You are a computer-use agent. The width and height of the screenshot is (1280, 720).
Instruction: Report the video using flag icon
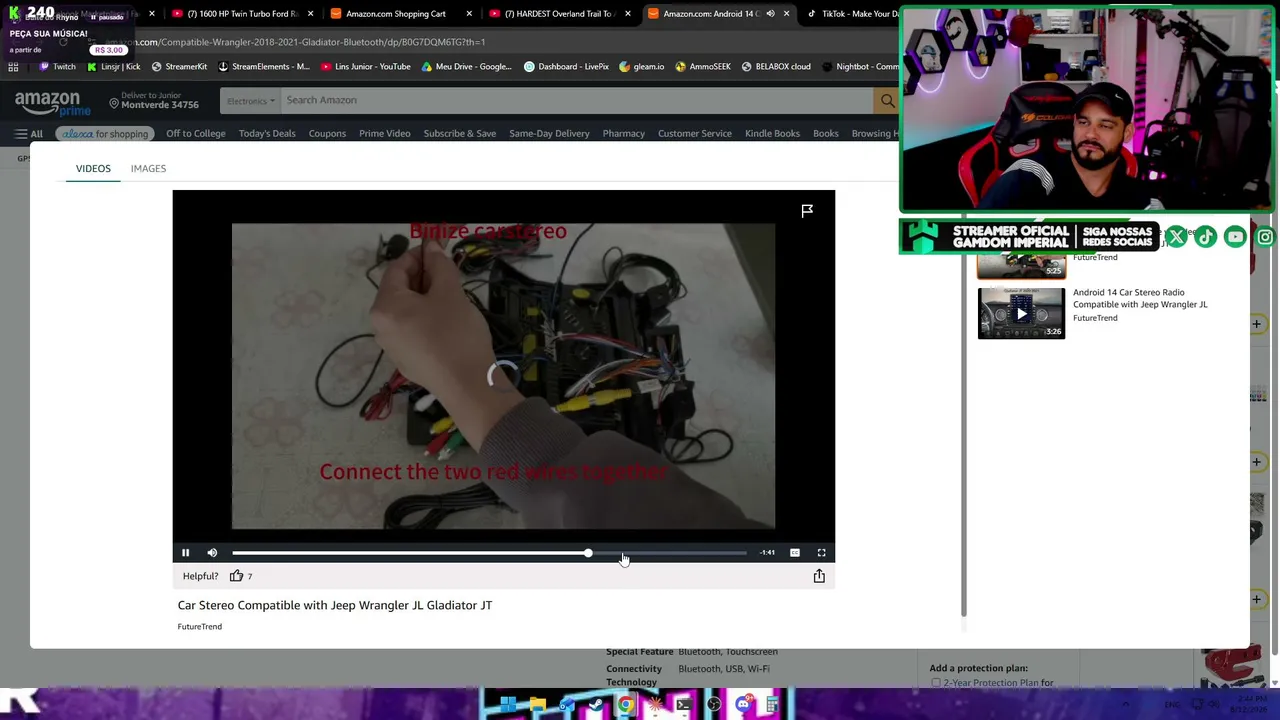coord(807,210)
